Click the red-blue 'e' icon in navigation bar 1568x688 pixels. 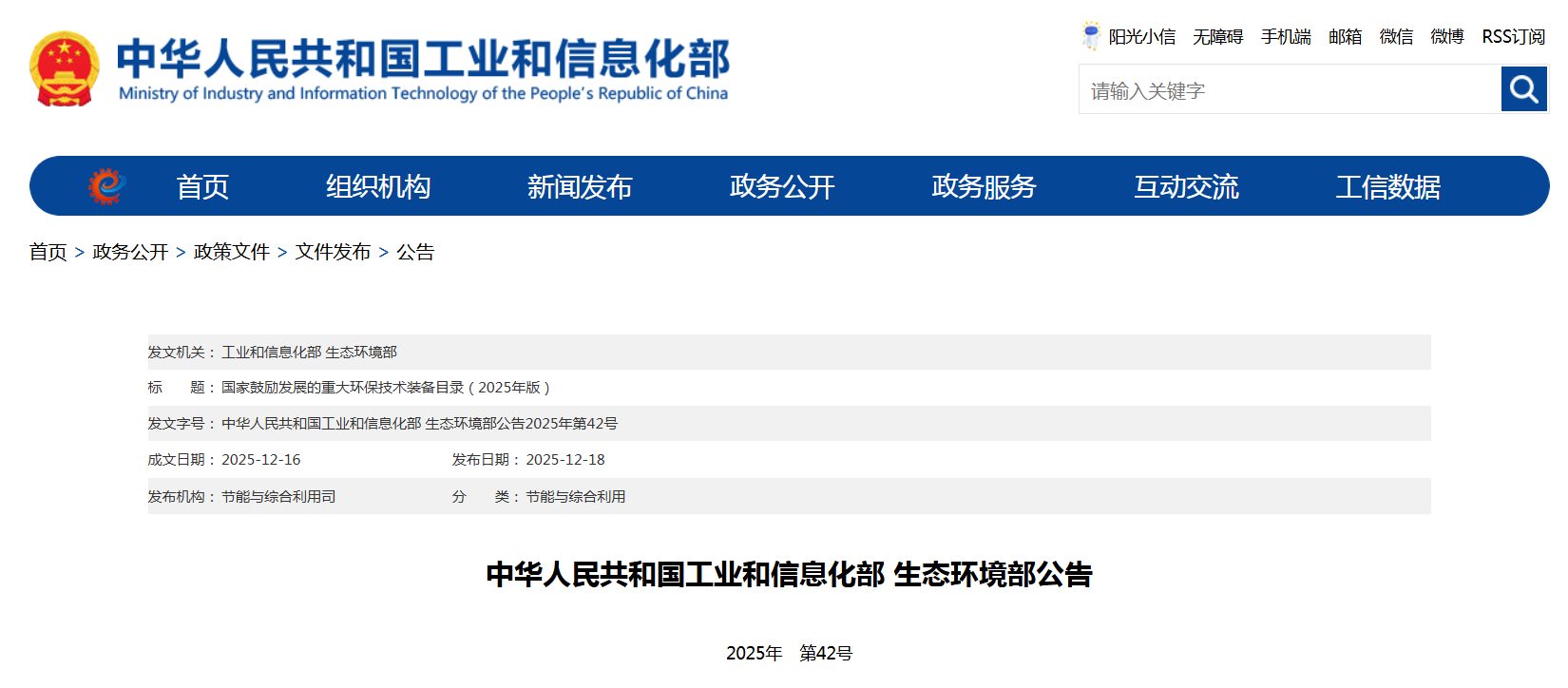106,186
